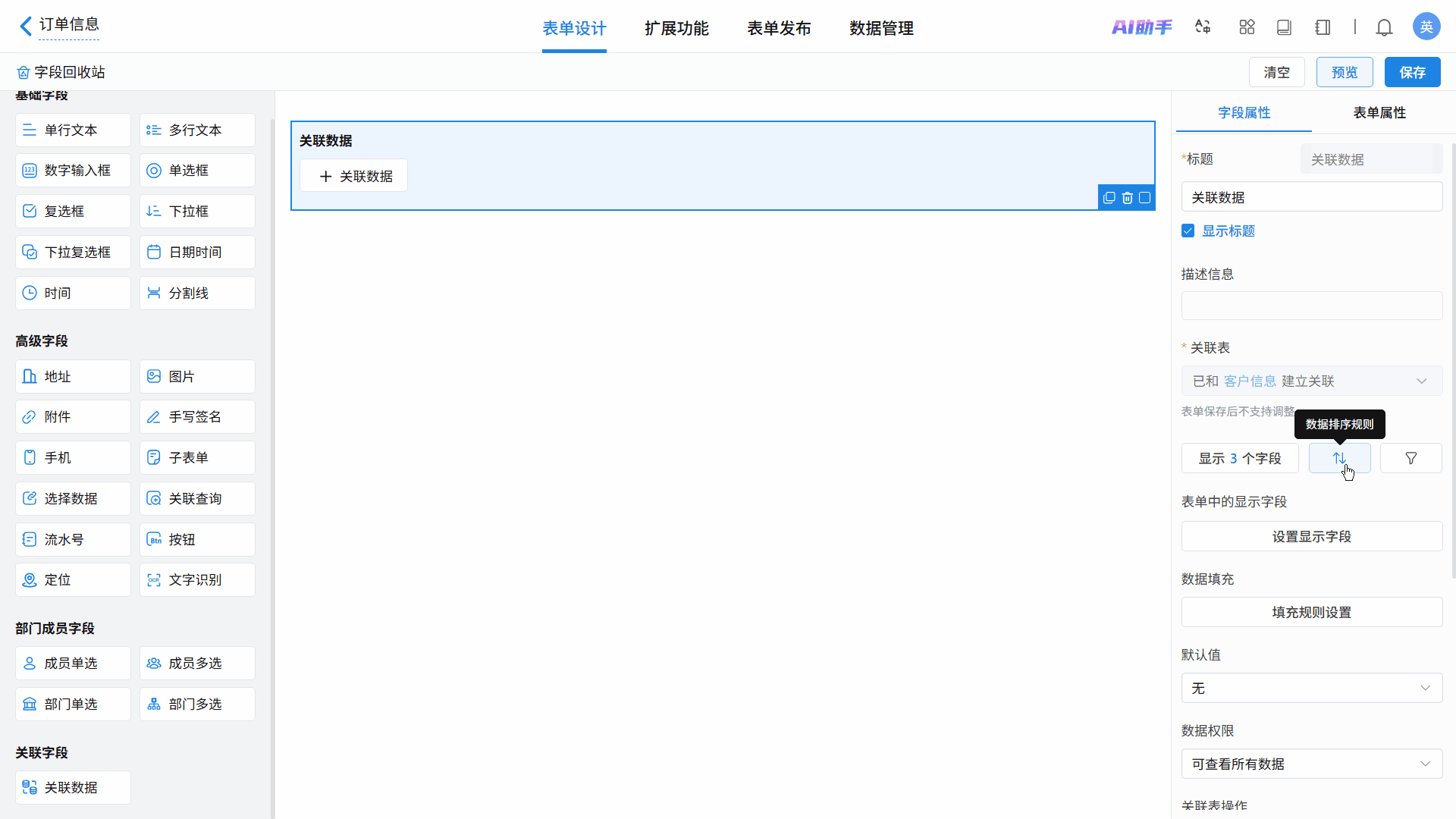Open the 扩展功能 tab
Image resolution: width=1456 pixels, height=819 pixels.
pyautogui.click(x=676, y=28)
